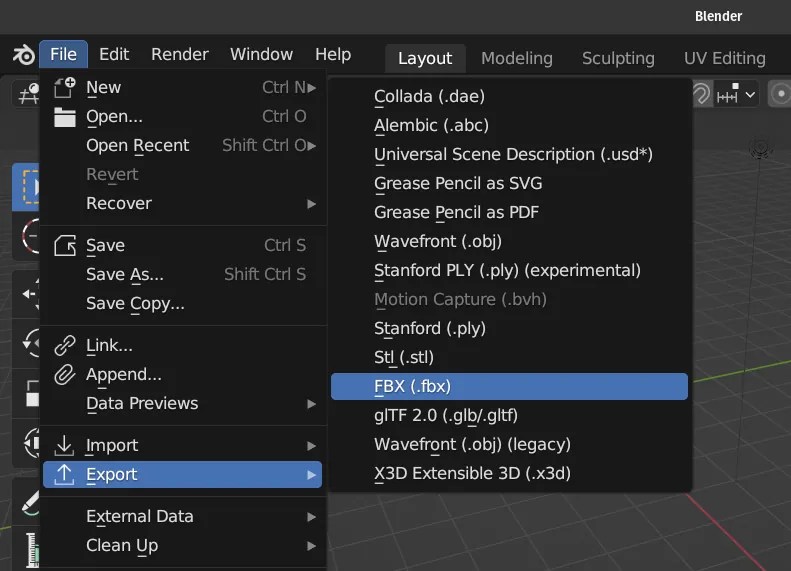Viewport: 791px width, 571px height.
Task: Click the Import download-arrow icon
Action: (x=64, y=445)
